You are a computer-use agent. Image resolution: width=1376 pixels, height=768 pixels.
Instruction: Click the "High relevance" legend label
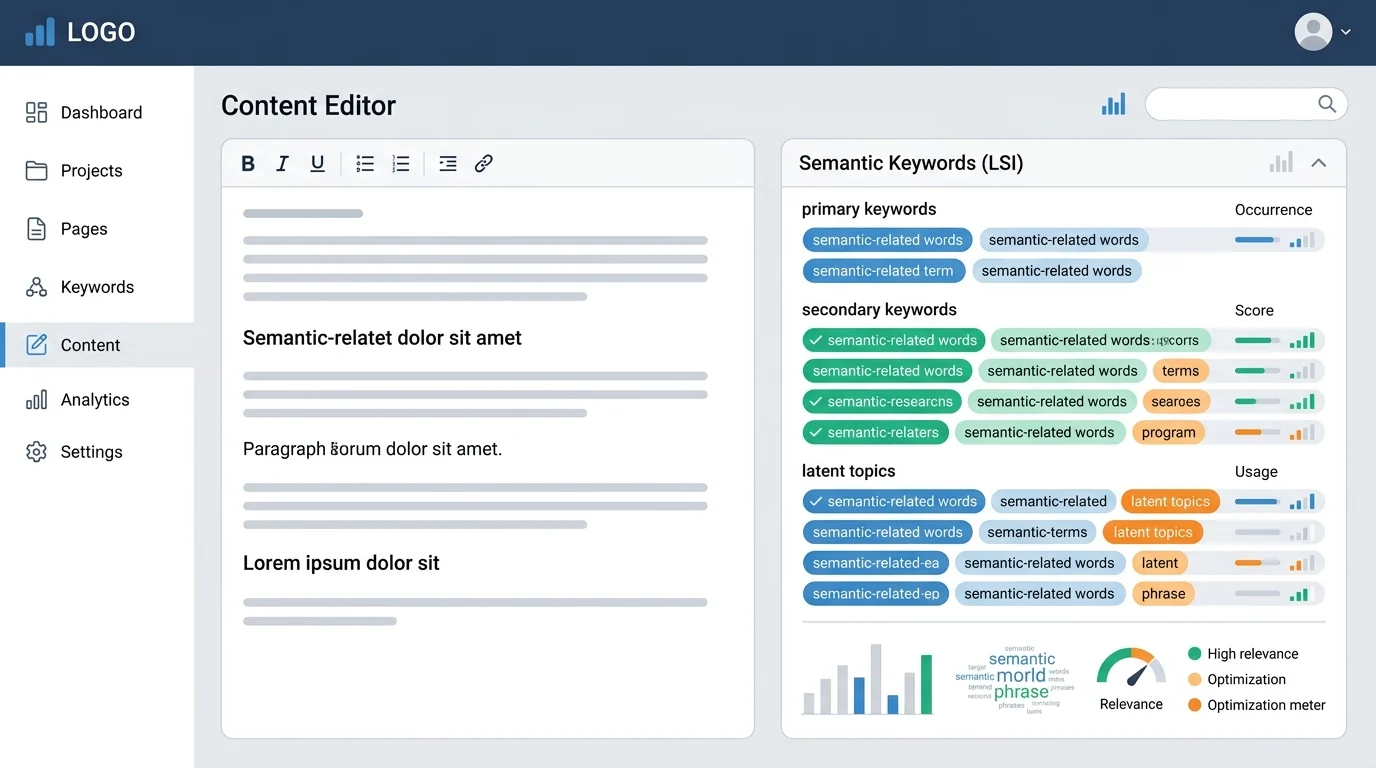[x=1252, y=654]
